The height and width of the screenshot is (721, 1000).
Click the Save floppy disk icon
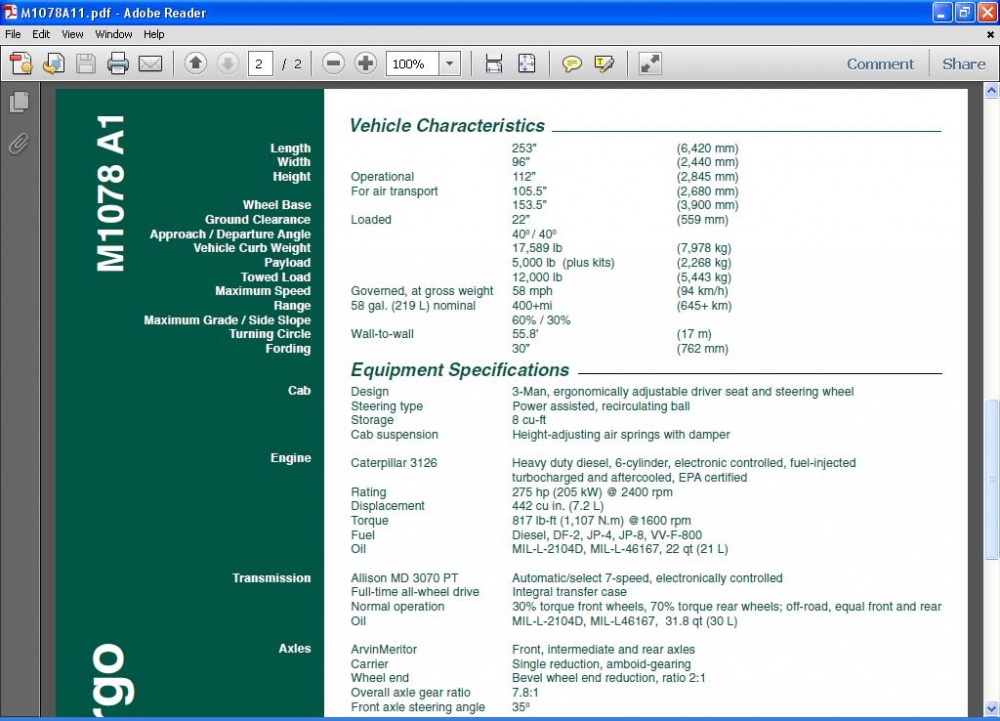tap(85, 64)
